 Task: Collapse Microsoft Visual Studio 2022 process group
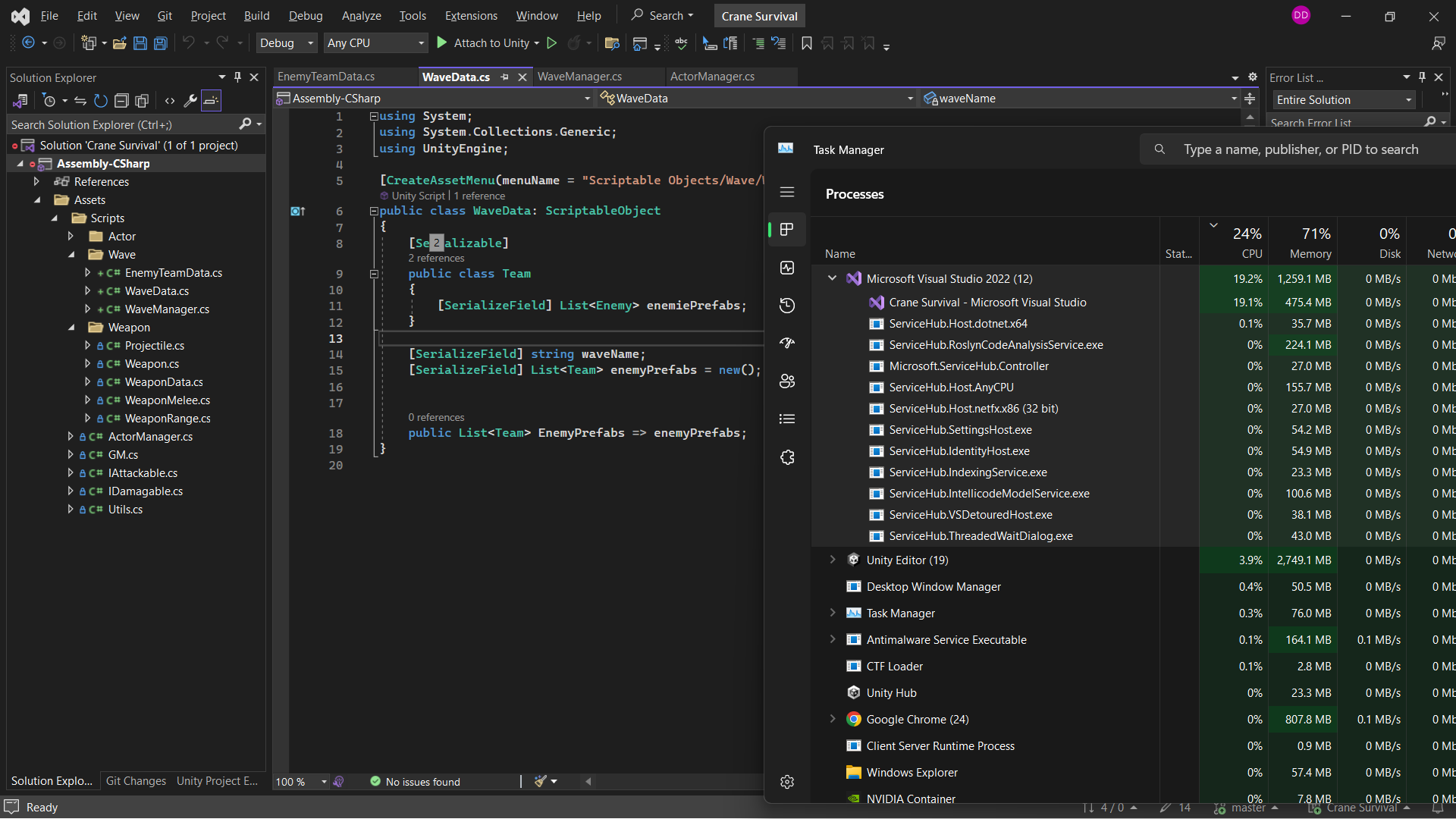click(833, 278)
